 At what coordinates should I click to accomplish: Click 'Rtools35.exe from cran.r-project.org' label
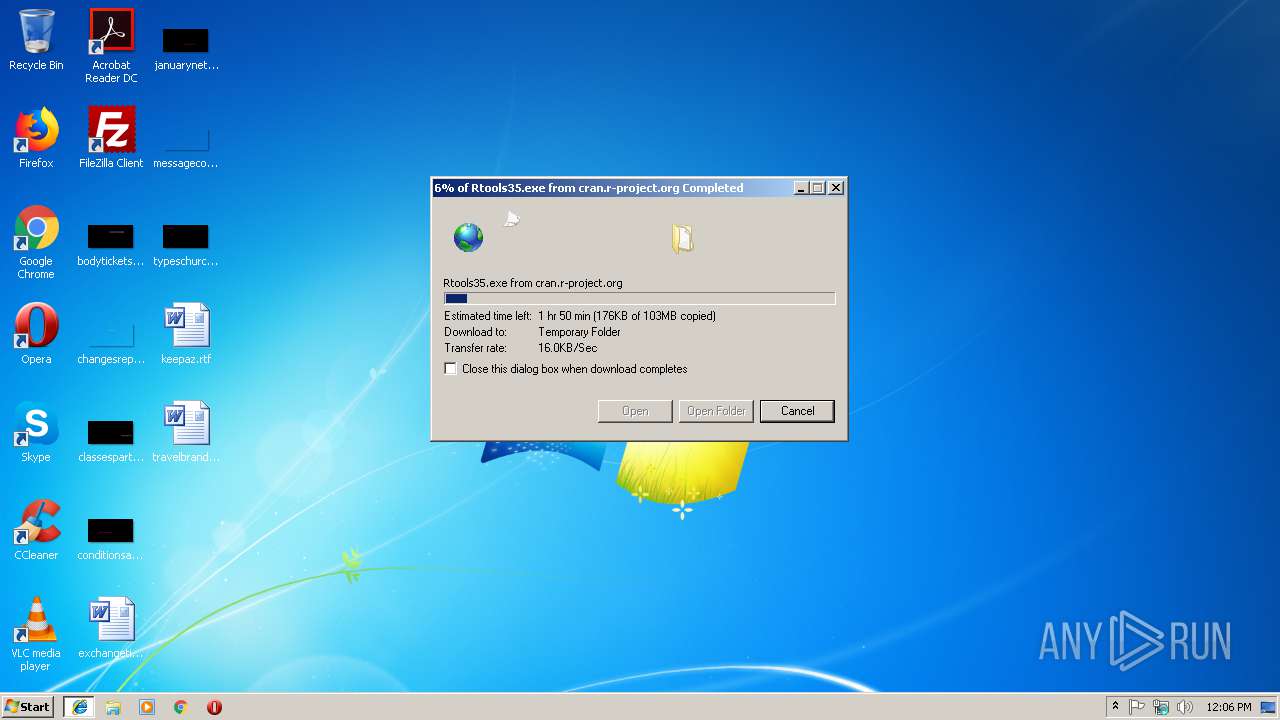click(x=533, y=283)
